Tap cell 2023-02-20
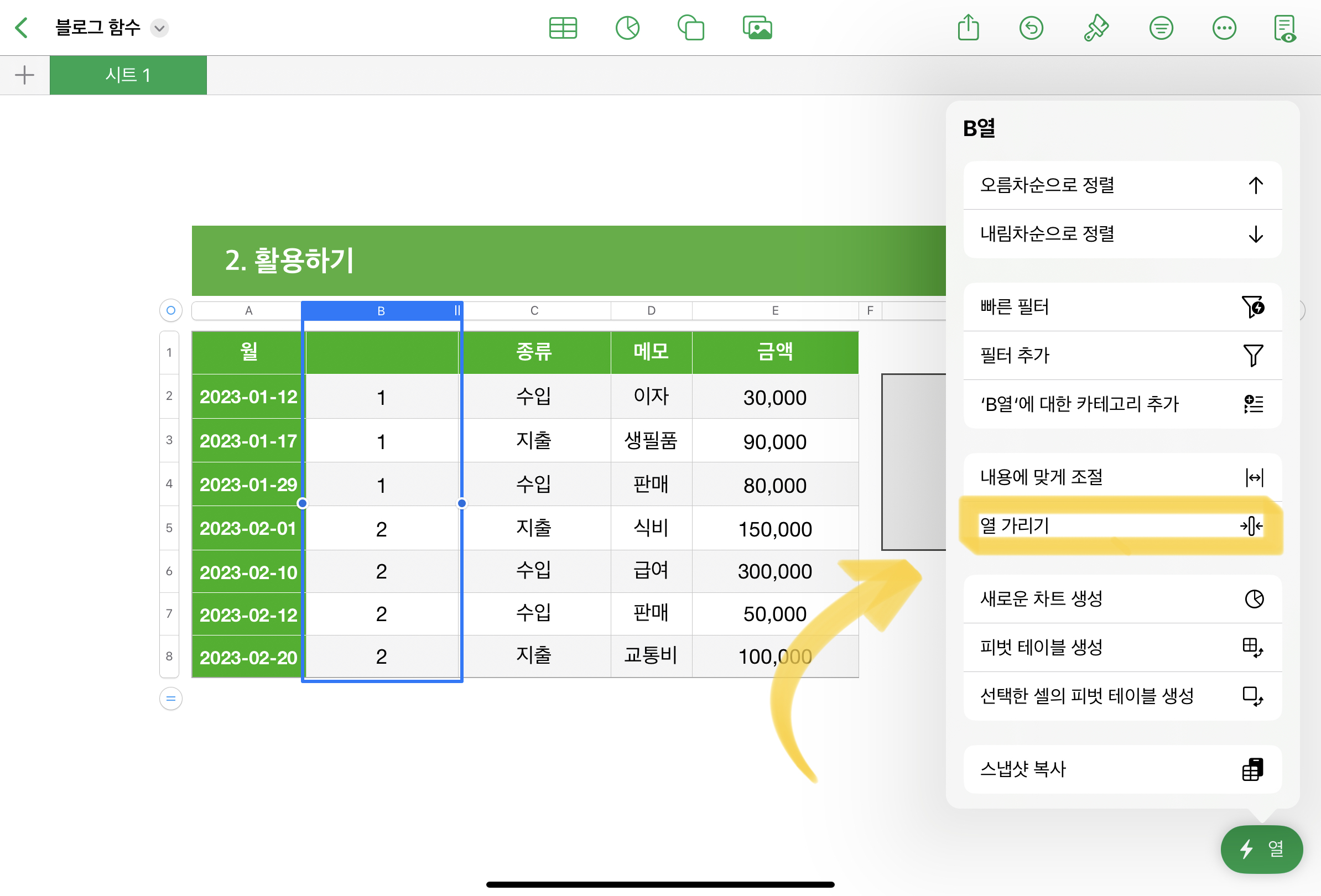1321x896 pixels. 248,657
